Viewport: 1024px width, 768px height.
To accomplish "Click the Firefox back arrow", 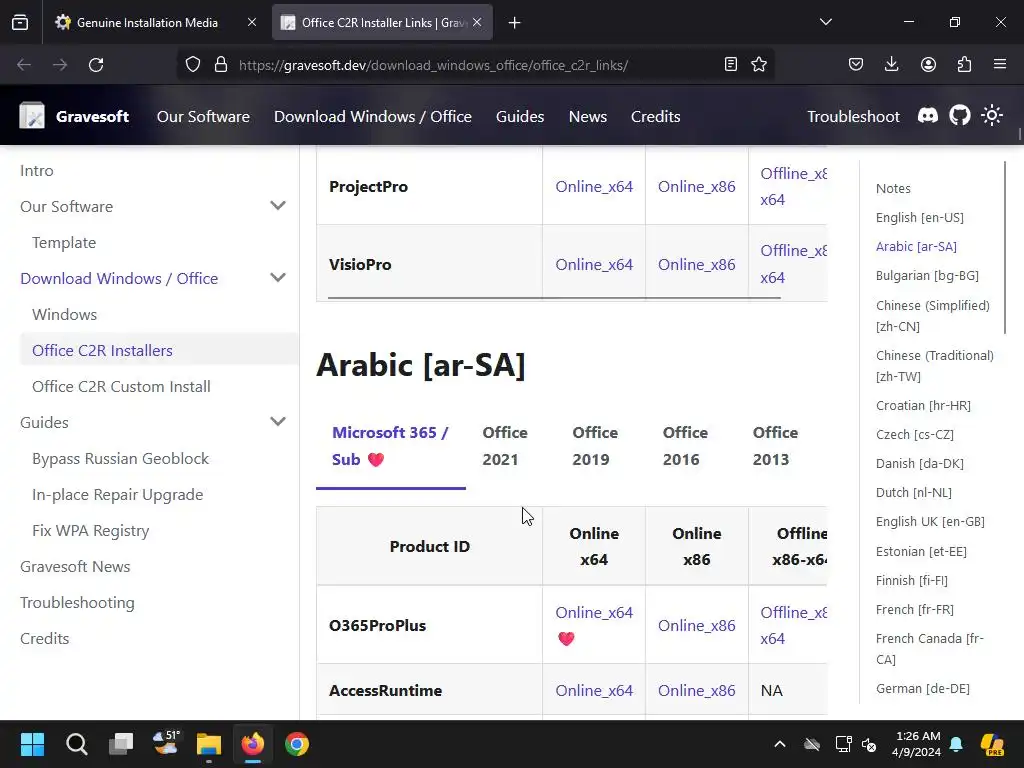I will coord(24,65).
